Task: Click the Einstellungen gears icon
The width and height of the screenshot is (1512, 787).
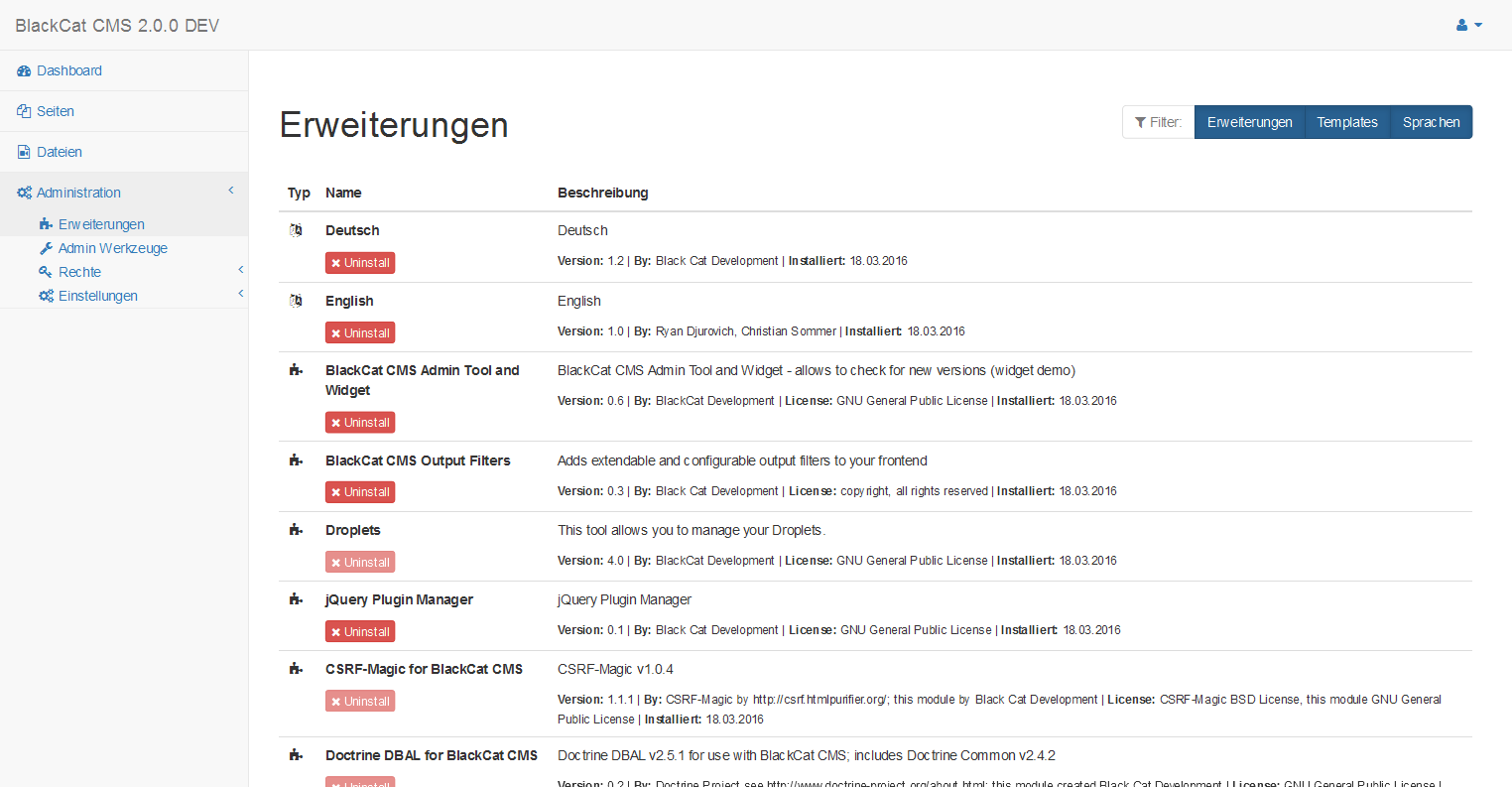Action: click(46, 296)
